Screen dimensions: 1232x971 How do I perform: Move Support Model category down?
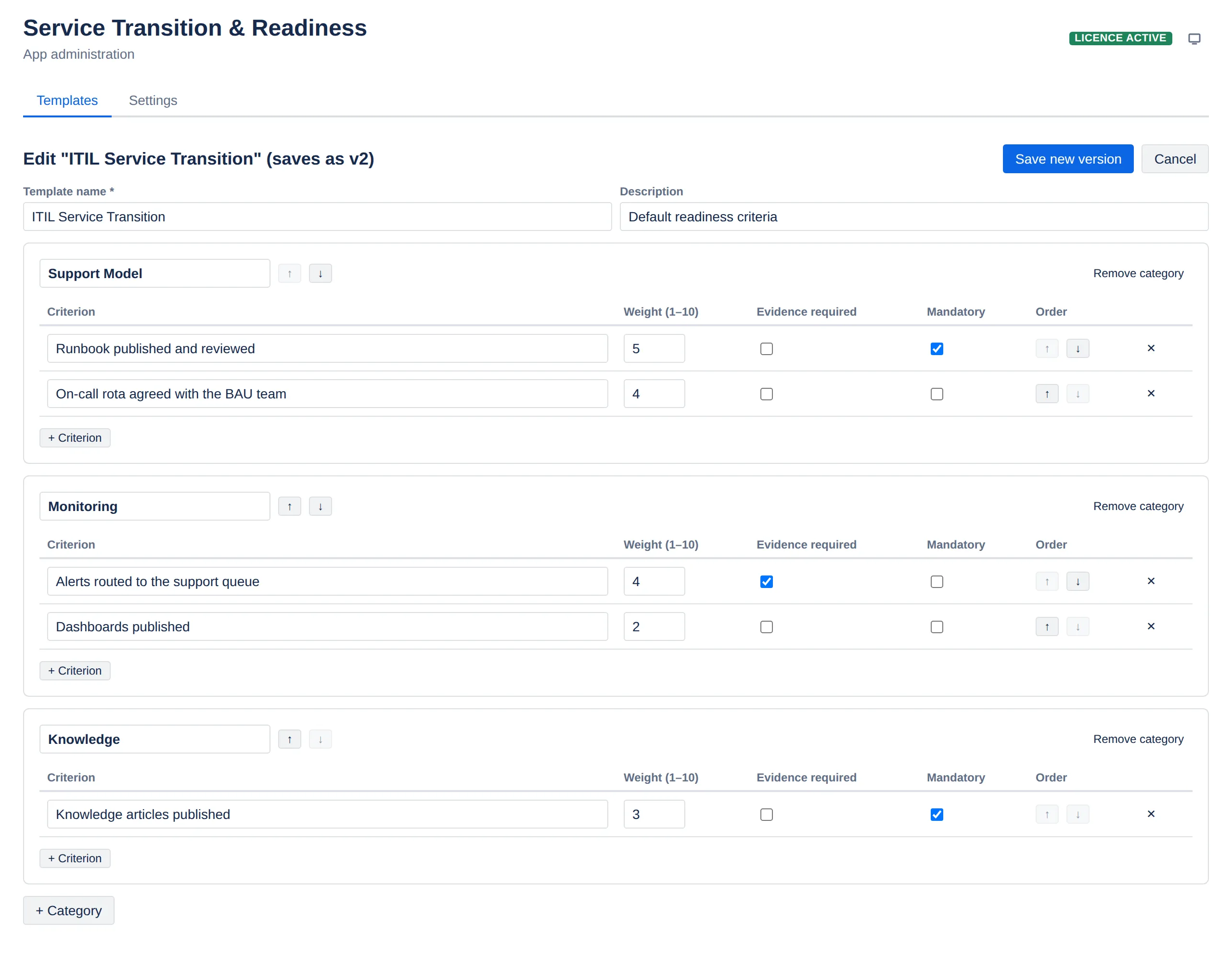coord(320,273)
